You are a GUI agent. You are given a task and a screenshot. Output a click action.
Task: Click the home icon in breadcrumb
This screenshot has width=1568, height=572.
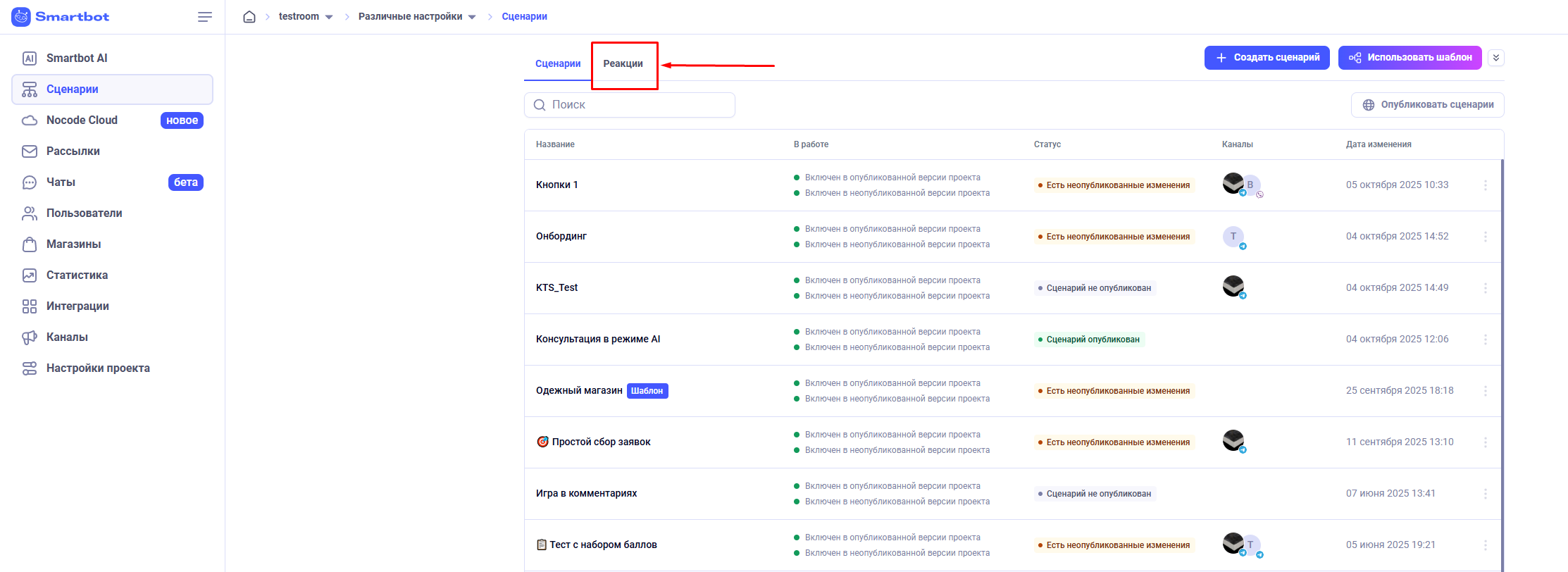pos(249,16)
